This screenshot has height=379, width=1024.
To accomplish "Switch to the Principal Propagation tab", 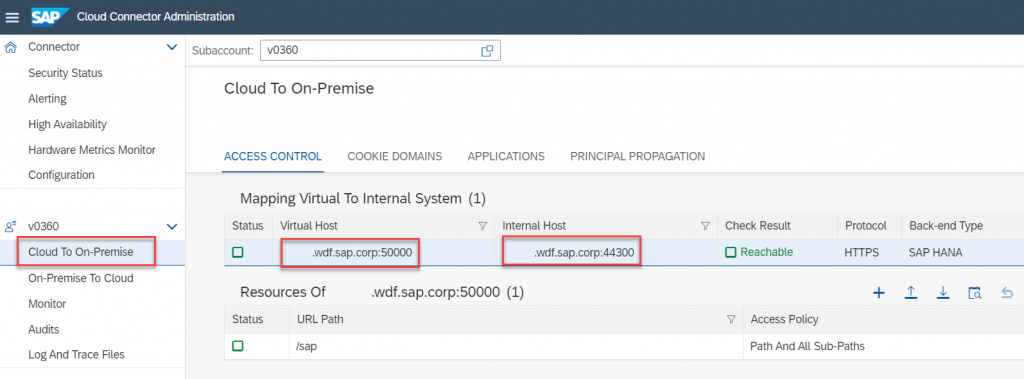I will 637,156.
